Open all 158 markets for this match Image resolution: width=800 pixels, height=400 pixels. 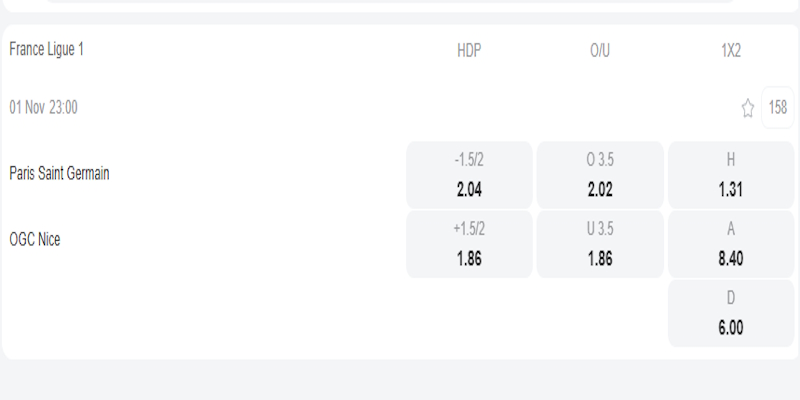click(x=778, y=108)
